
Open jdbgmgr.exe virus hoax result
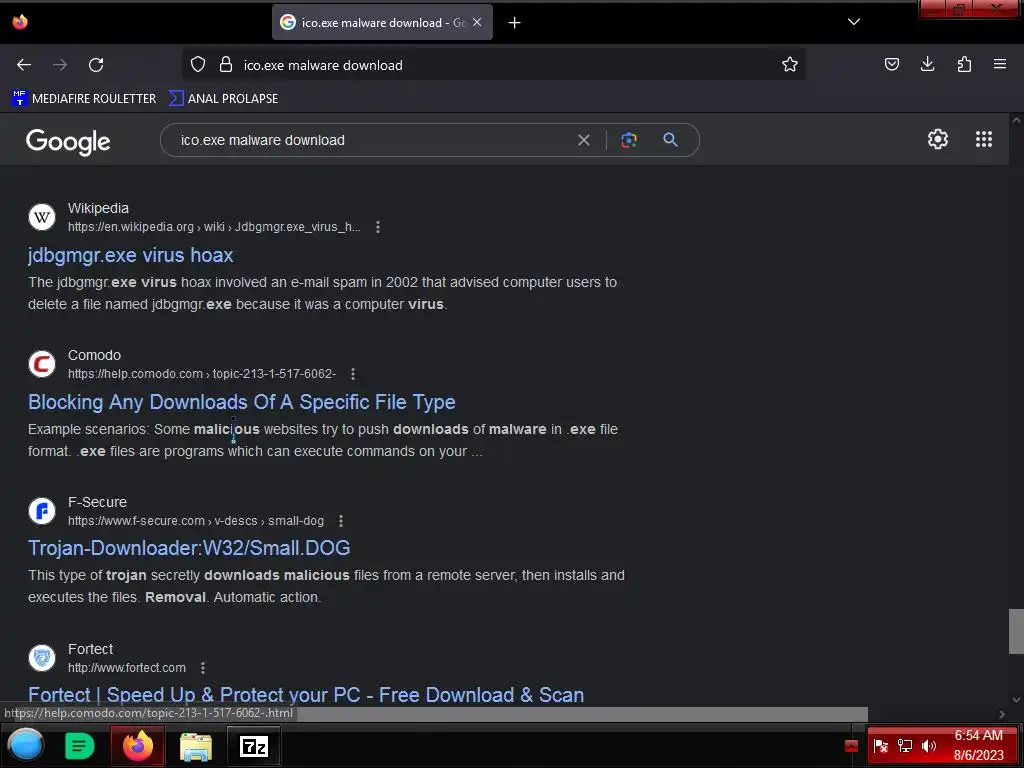point(131,255)
